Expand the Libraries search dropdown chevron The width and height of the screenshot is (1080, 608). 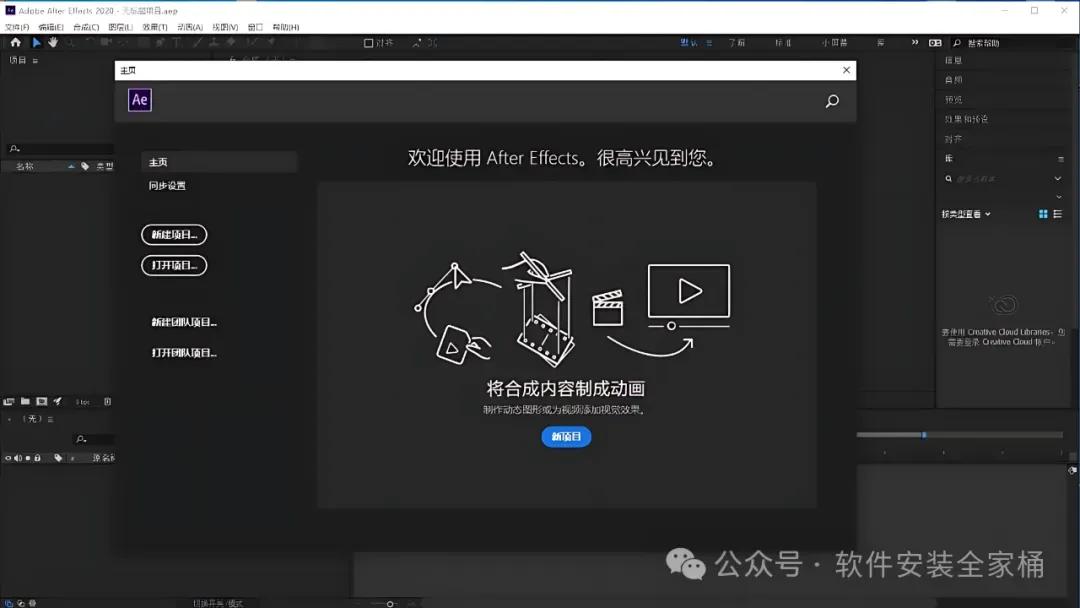pyautogui.click(x=1058, y=178)
